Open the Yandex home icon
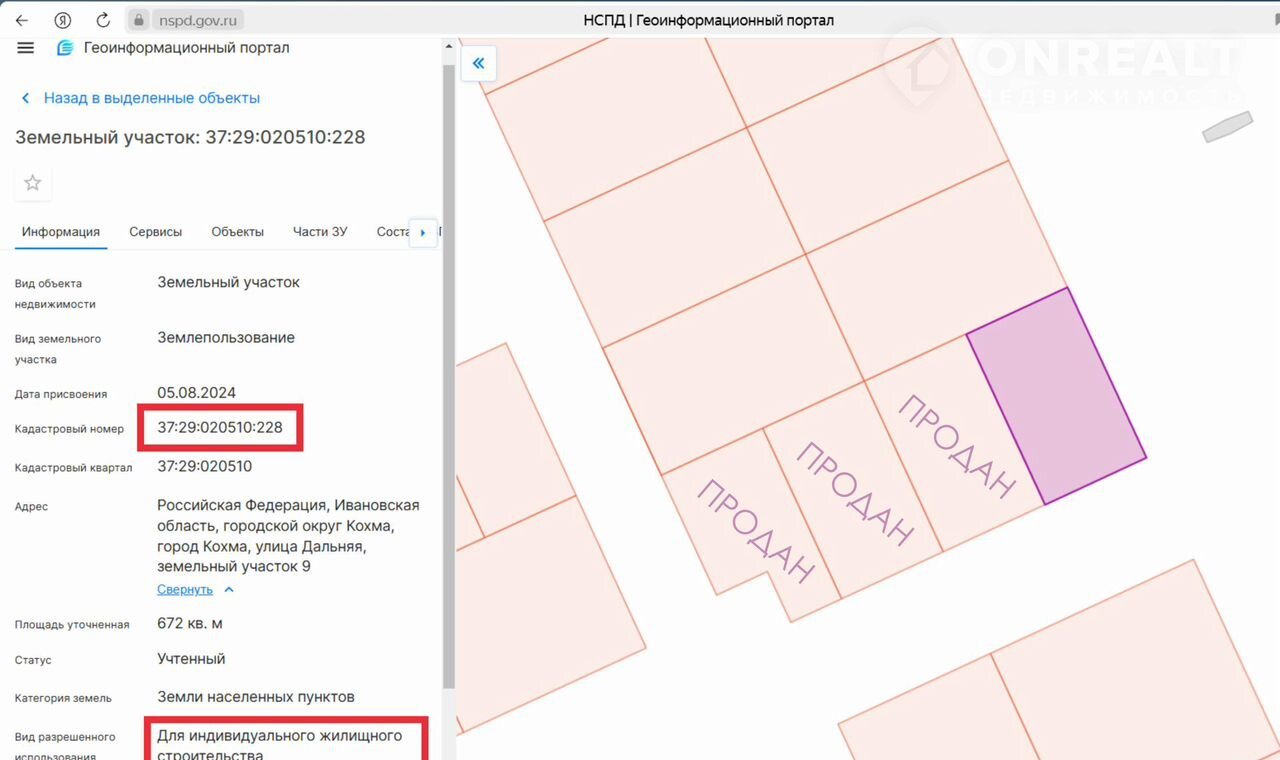The width and height of the screenshot is (1280, 760). [63, 20]
